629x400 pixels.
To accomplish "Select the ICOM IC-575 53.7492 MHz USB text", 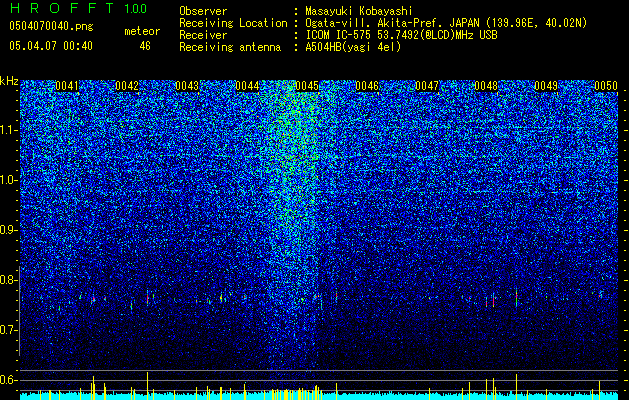I will (x=401, y=35).
